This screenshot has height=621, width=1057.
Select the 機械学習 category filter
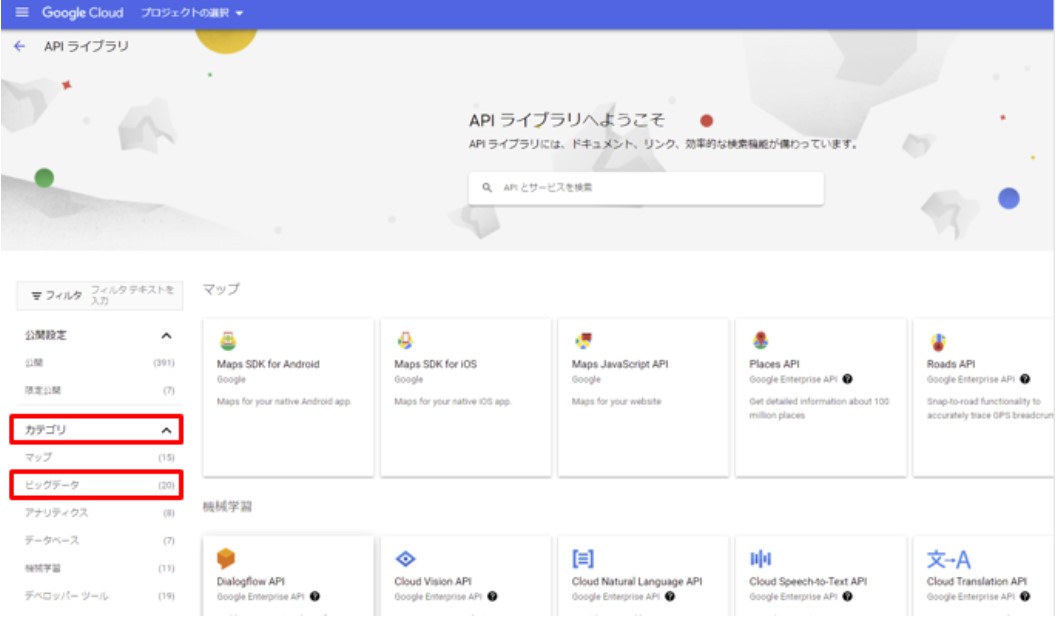coord(99,568)
